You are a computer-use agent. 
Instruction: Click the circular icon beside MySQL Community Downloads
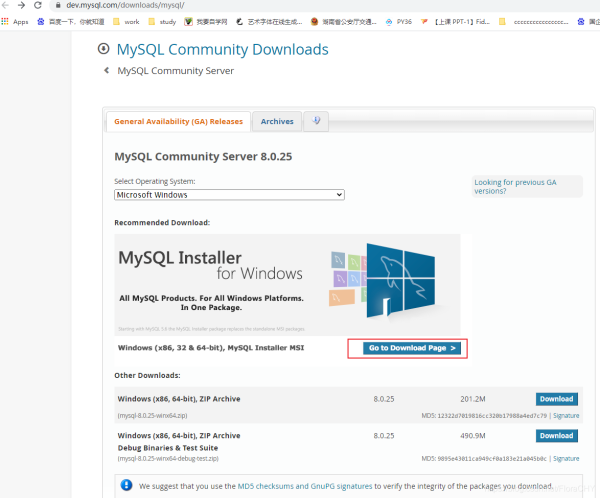tap(103, 49)
